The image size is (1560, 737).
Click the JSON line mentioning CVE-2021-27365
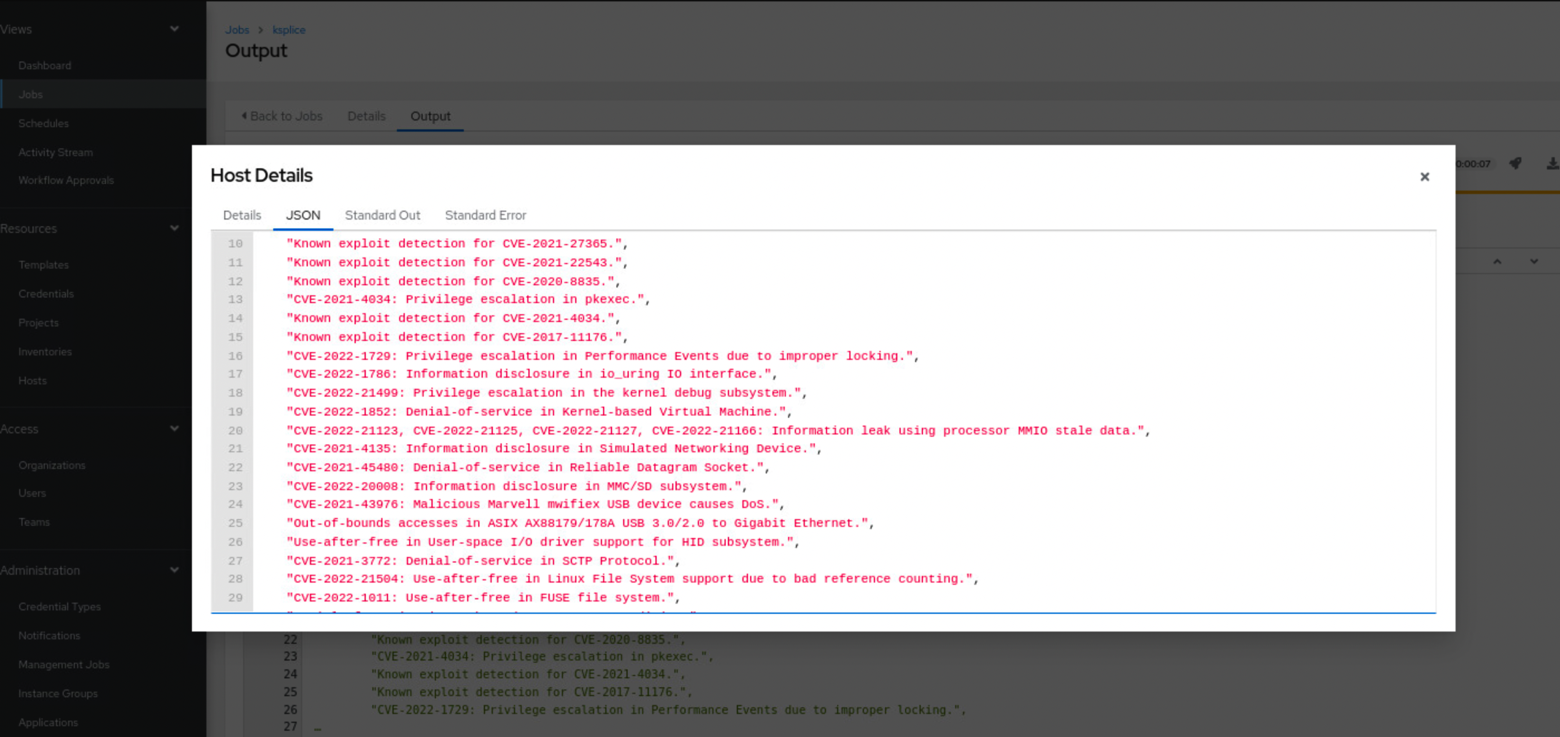[457, 244]
